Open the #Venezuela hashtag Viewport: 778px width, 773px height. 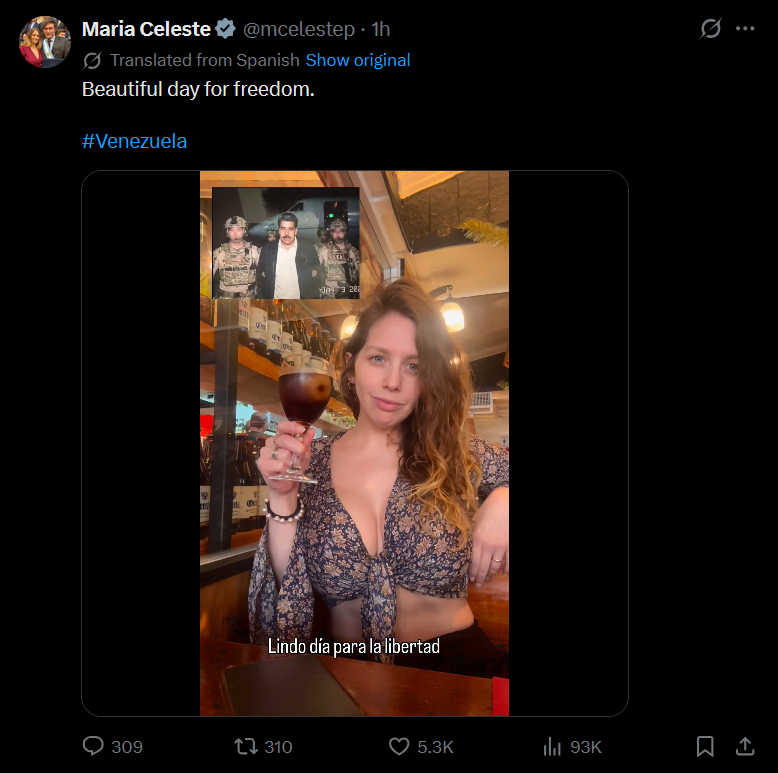point(134,141)
